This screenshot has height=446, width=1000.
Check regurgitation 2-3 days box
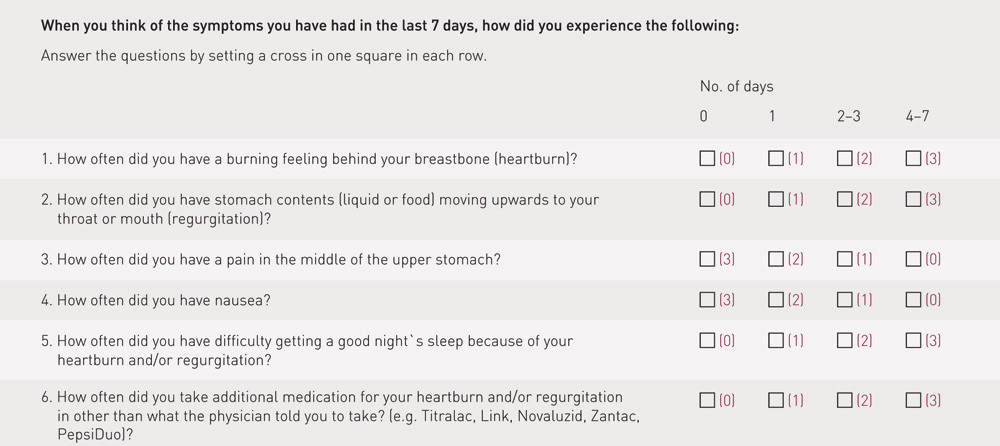[x=844, y=199]
